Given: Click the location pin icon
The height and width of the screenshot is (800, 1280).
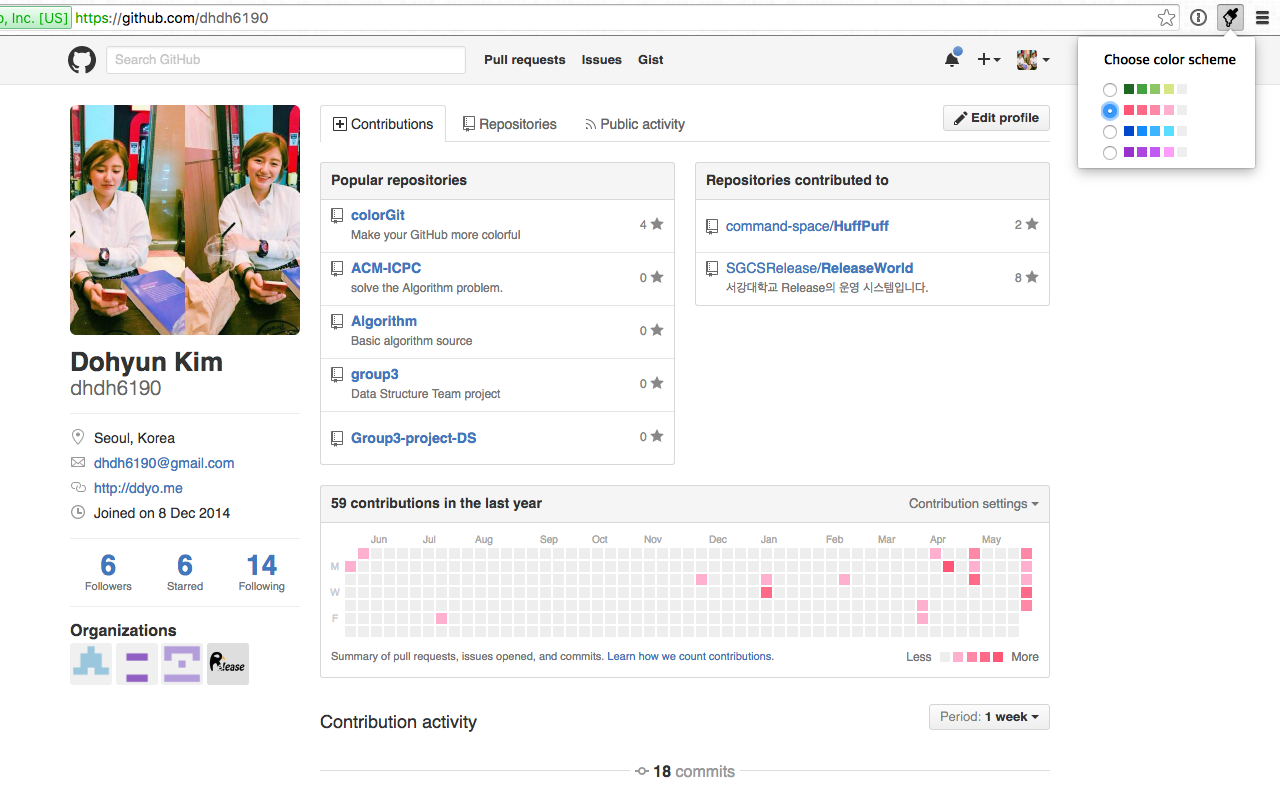Looking at the screenshot, I should coord(78,437).
